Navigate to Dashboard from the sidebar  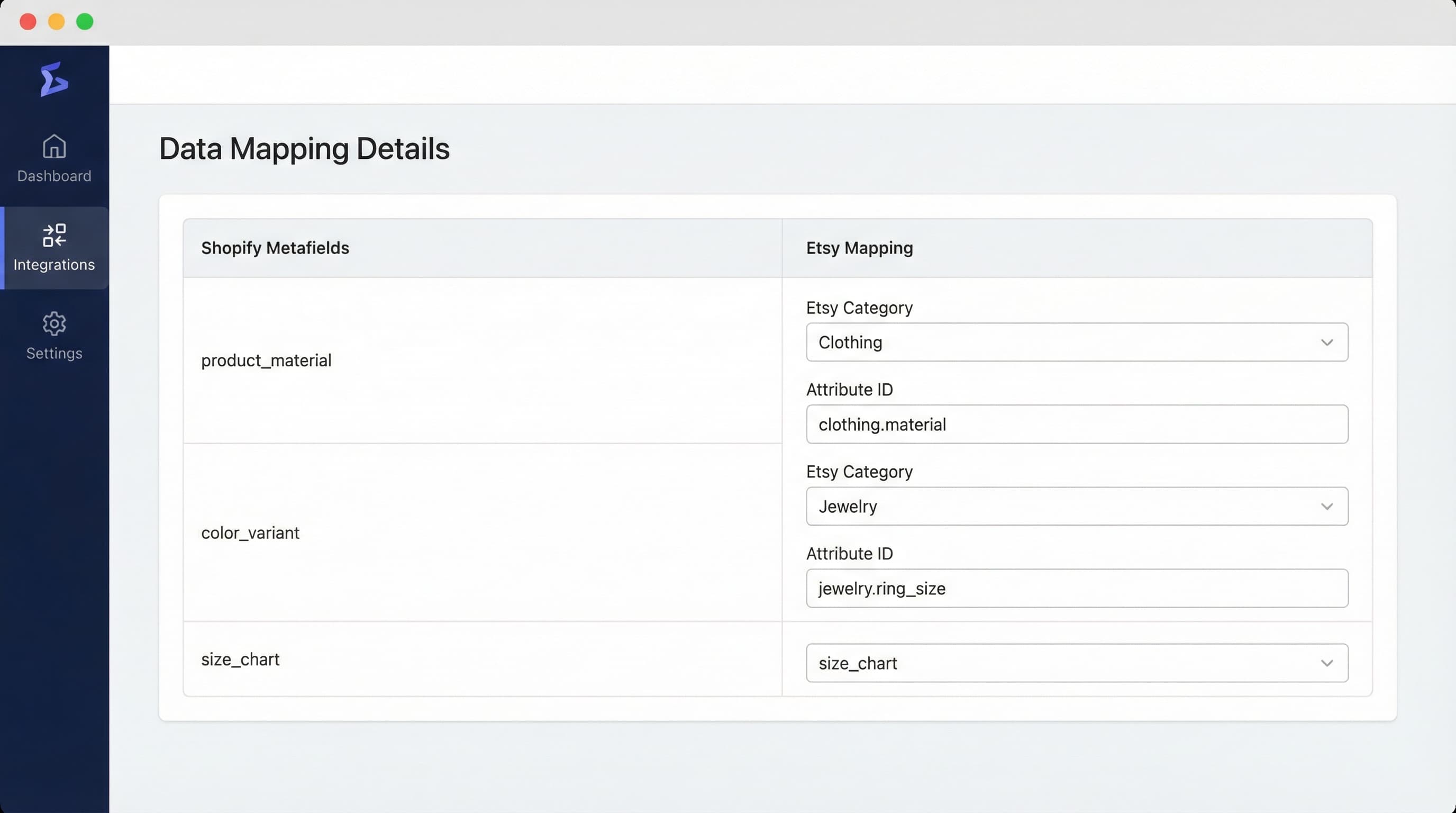(x=53, y=161)
